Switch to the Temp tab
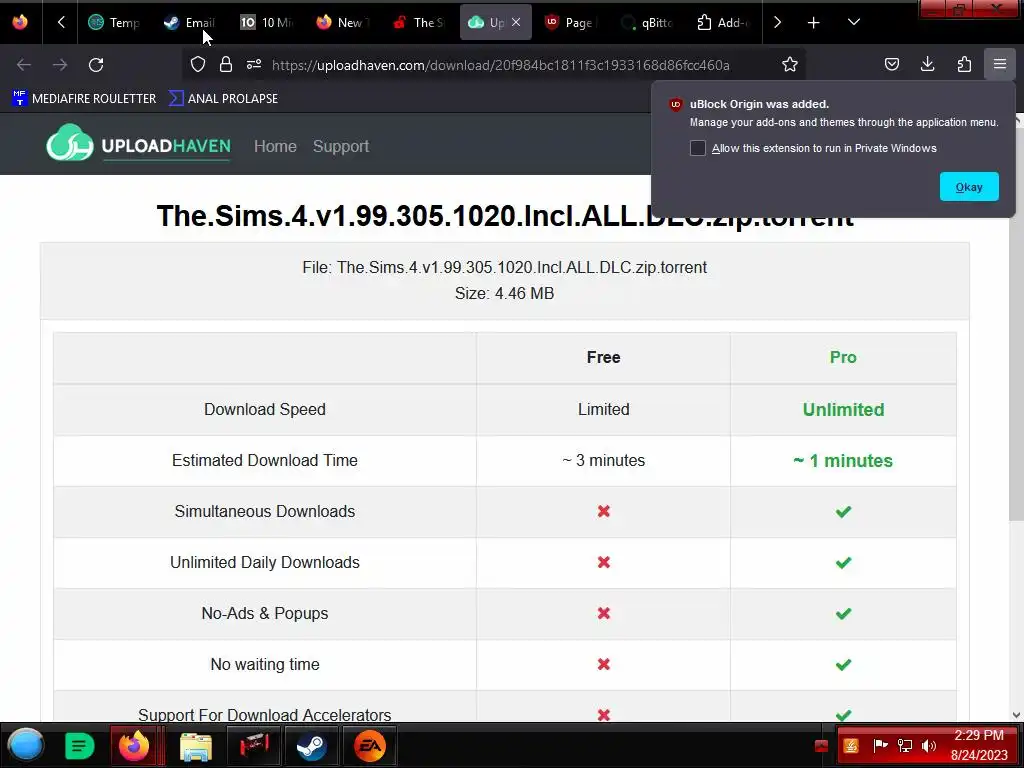The width and height of the screenshot is (1024, 768). [x=115, y=22]
